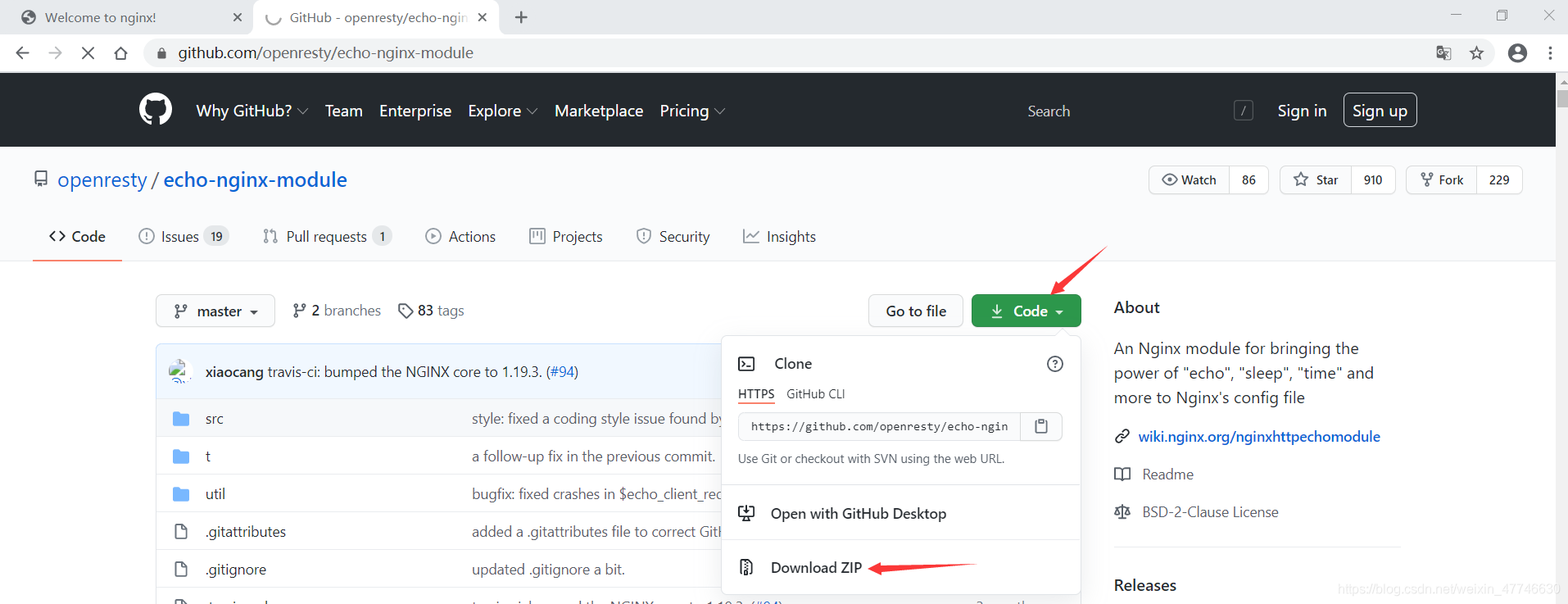Viewport: 1568px width, 604px height.
Task: Click the browser forward arrow
Action: tap(55, 53)
